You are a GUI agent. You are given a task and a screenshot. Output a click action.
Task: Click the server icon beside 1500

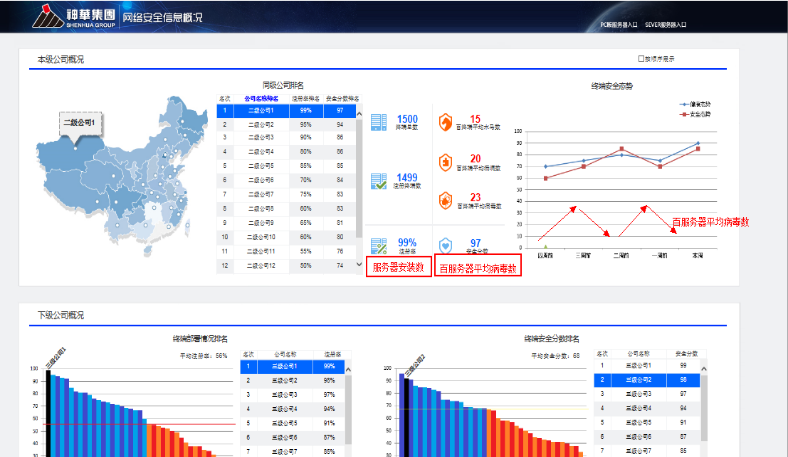click(x=379, y=122)
